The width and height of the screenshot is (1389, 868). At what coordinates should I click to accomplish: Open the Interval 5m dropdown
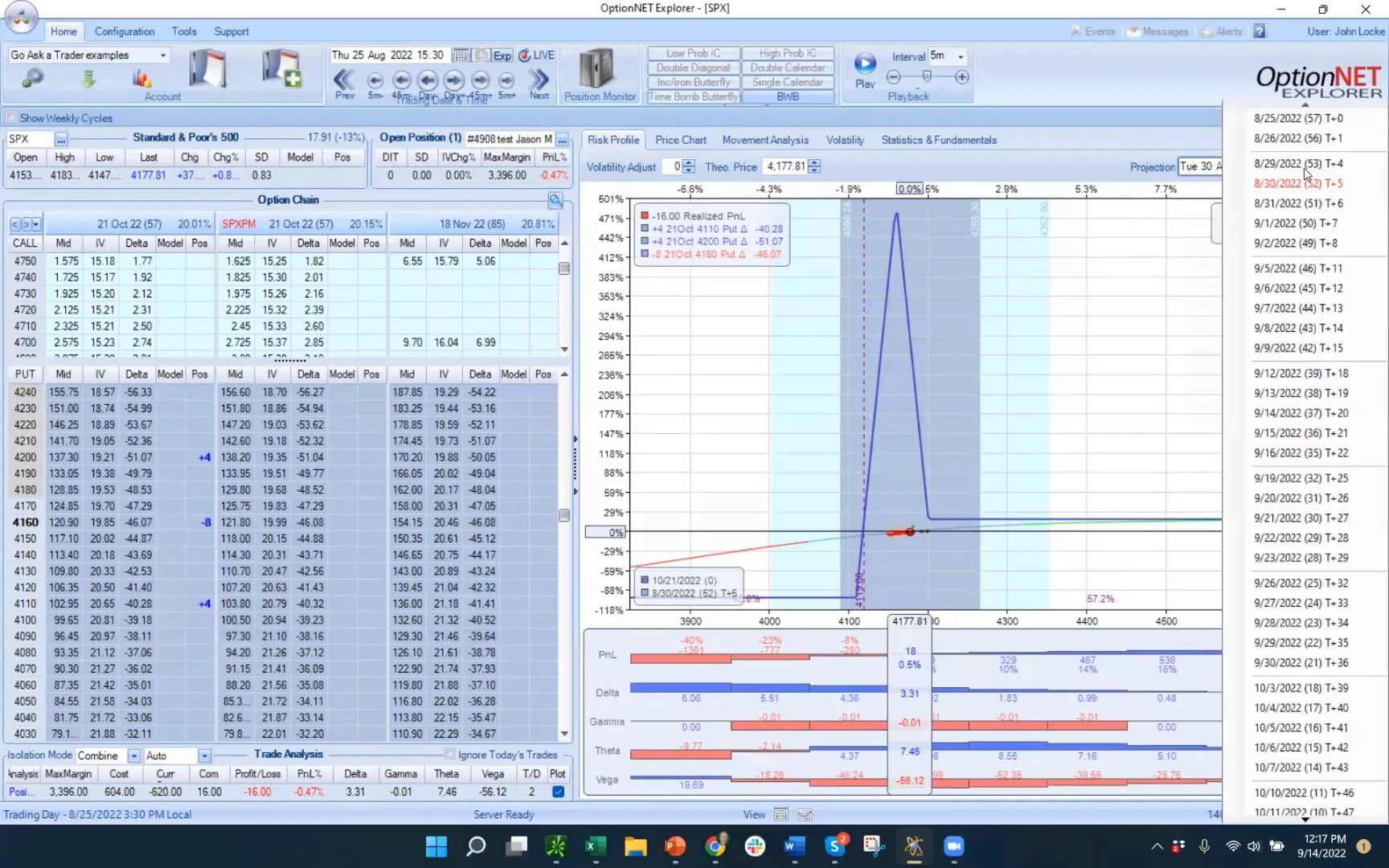(961, 56)
